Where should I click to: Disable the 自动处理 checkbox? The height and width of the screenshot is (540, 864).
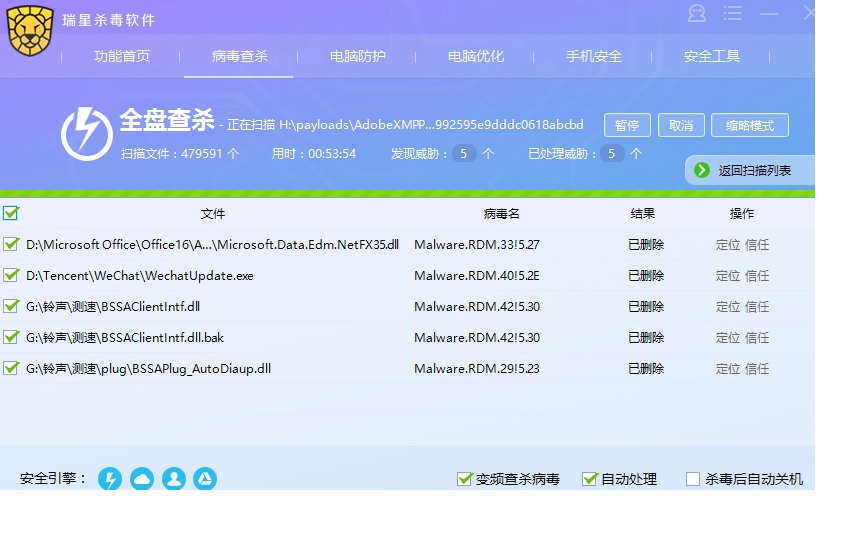[590, 478]
